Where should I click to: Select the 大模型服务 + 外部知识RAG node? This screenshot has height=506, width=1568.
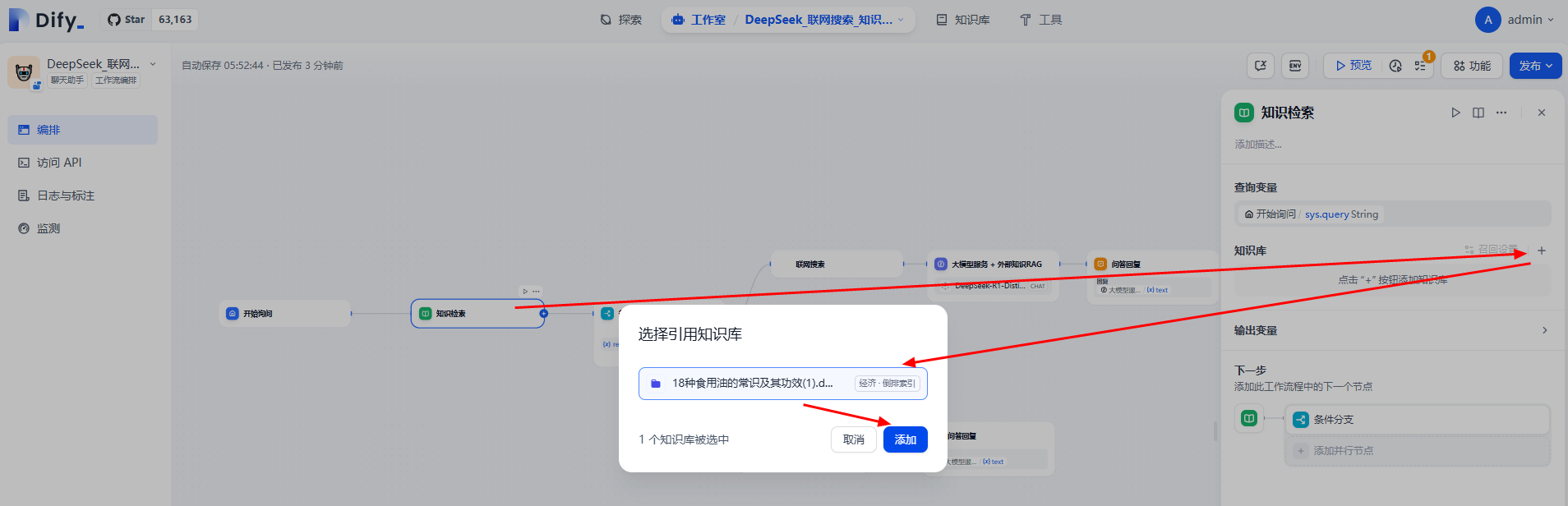pyautogui.click(x=993, y=274)
